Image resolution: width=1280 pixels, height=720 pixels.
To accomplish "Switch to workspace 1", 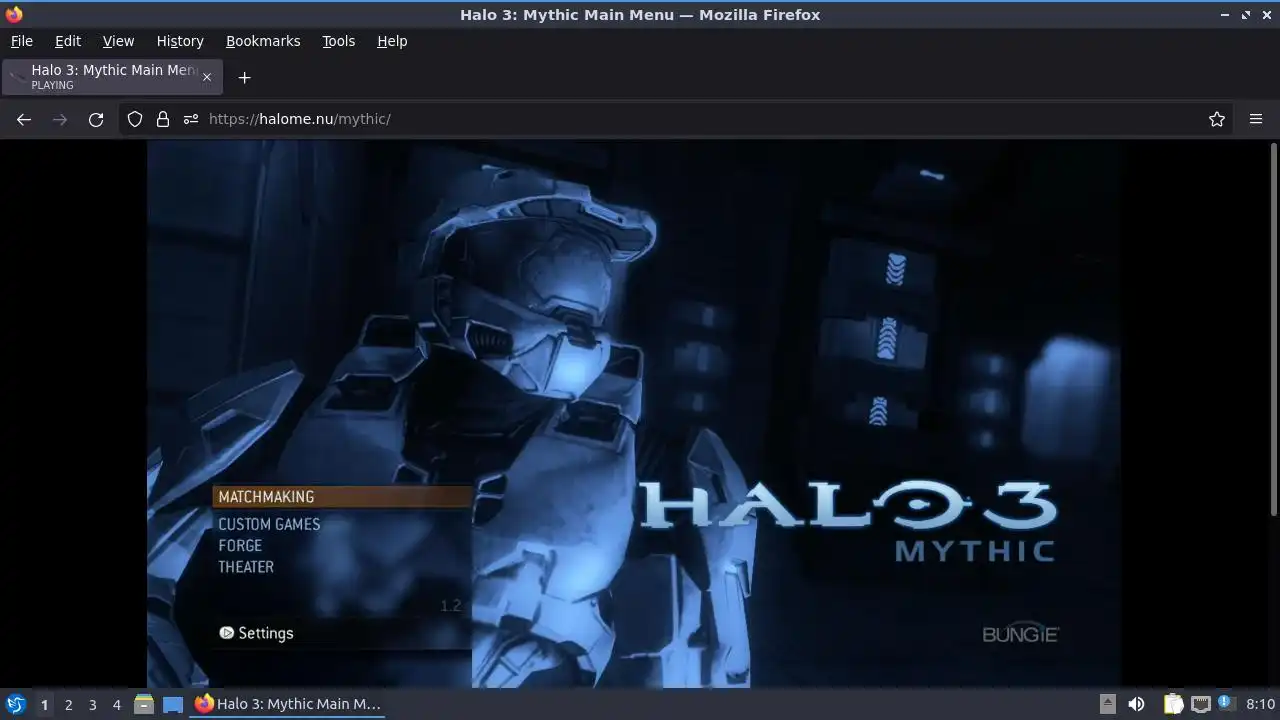I will (x=44, y=704).
